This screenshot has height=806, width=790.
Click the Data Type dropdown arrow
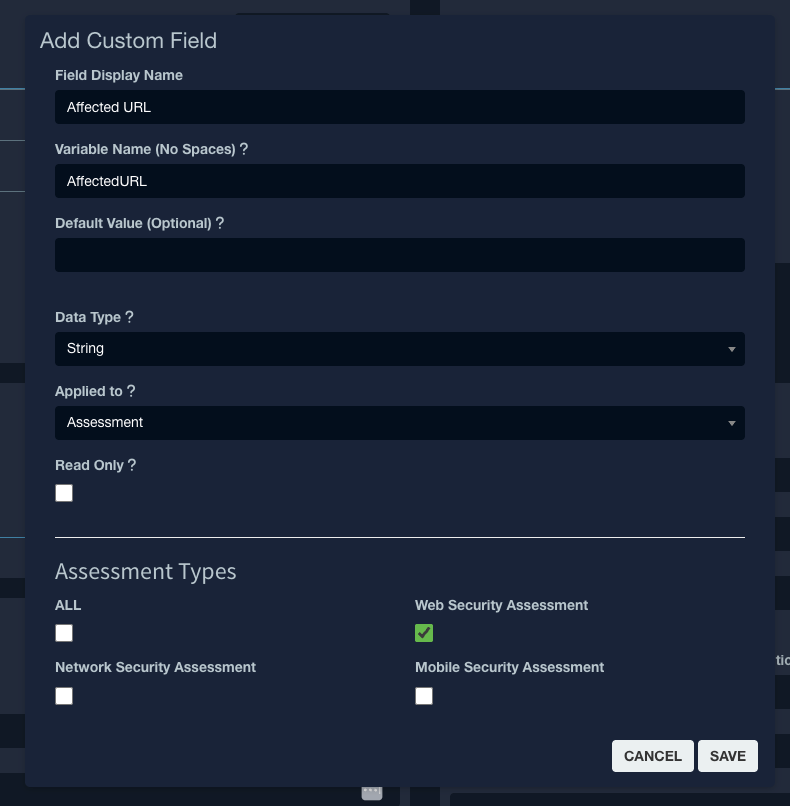tap(731, 350)
